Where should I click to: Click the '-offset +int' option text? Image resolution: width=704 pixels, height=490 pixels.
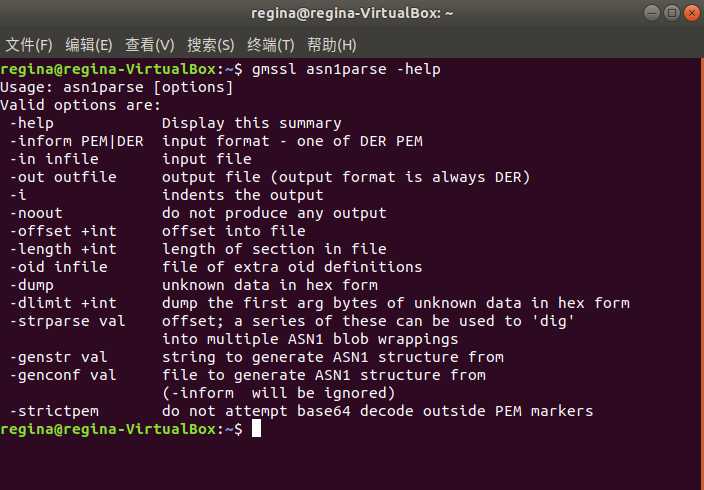pyautogui.click(x=63, y=231)
